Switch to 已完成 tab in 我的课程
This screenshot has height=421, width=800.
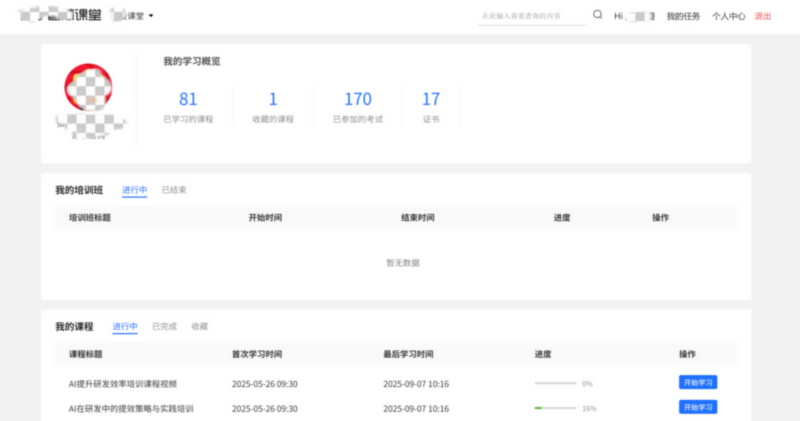[x=164, y=327]
